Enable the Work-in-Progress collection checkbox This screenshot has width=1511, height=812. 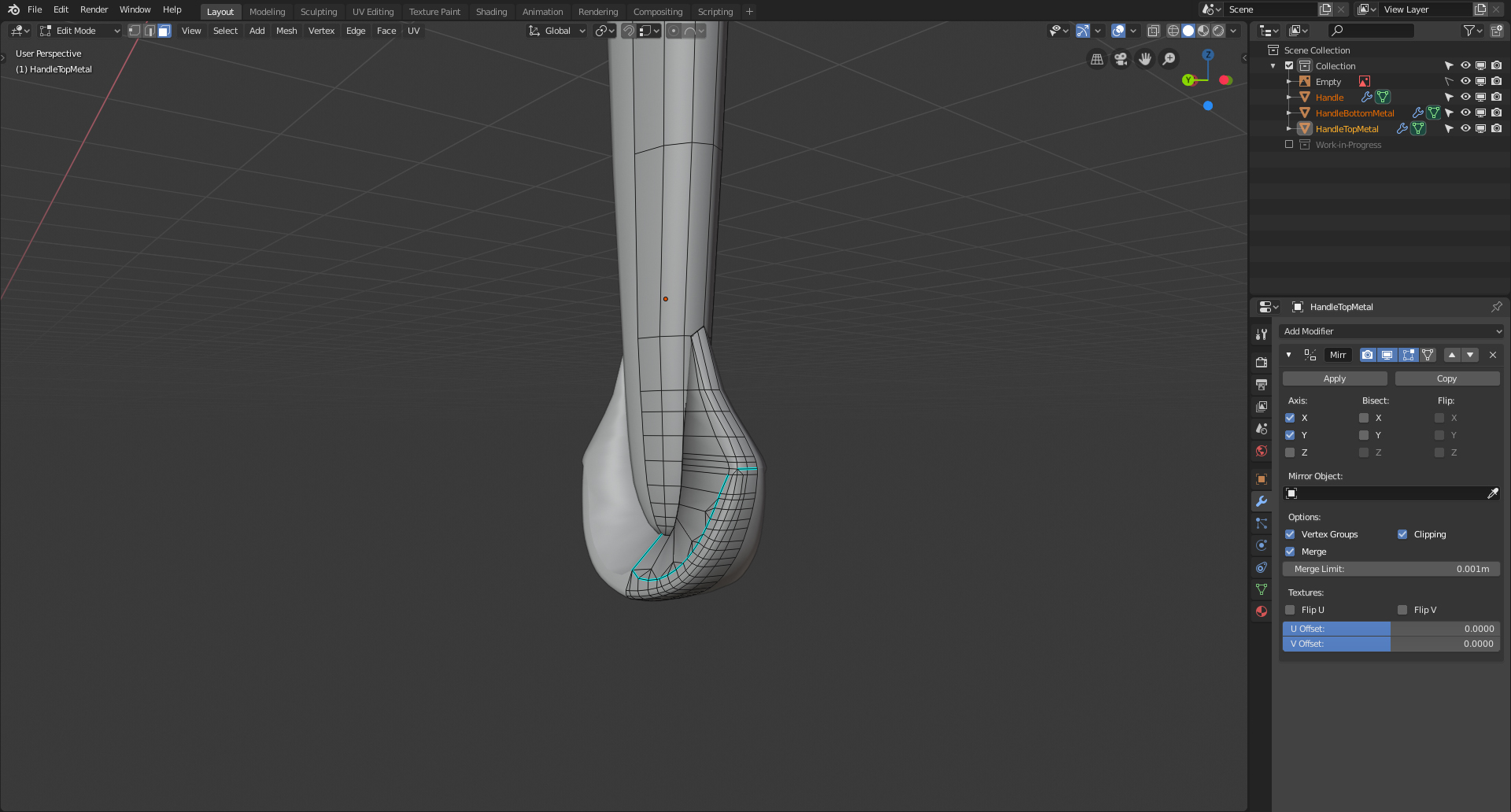(1289, 145)
